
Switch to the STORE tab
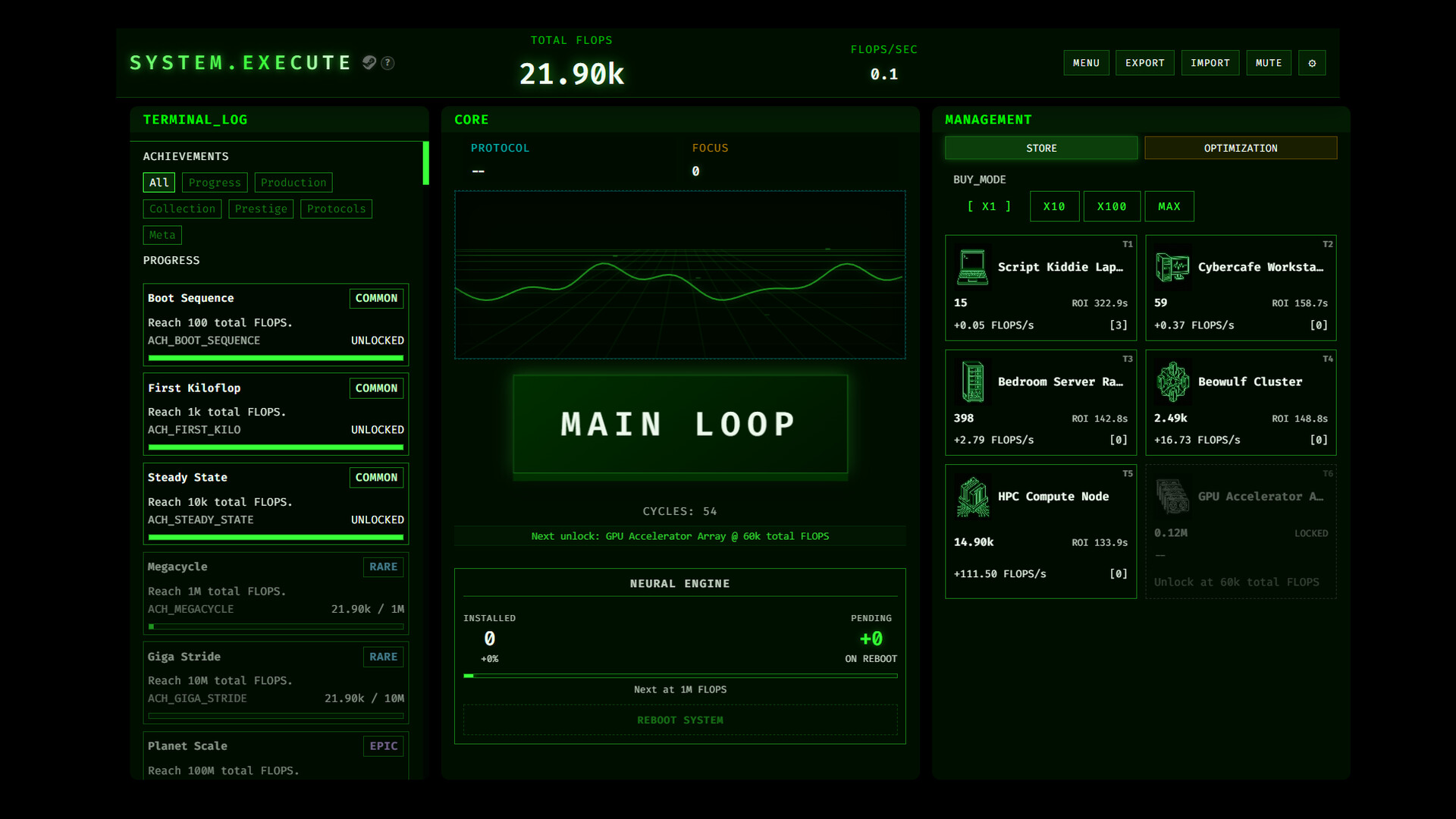(x=1040, y=148)
